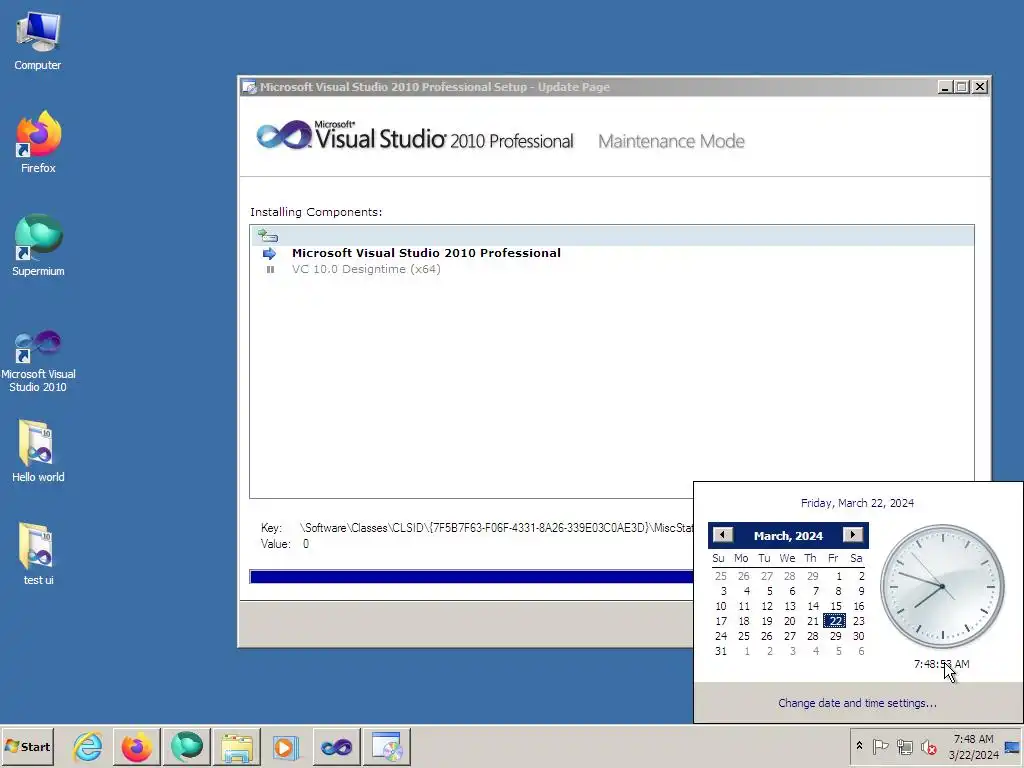Click the registry Key path text

click(x=496, y=528)
